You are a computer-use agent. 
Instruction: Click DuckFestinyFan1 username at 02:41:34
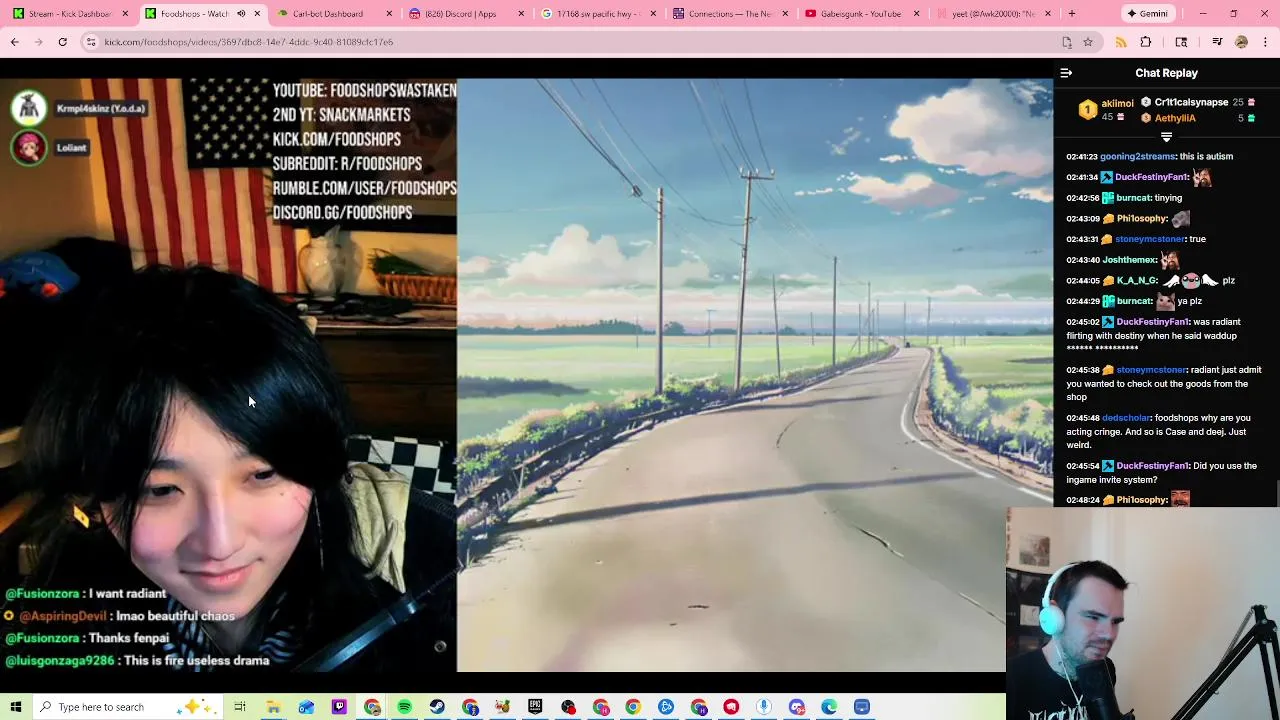click(x=1150, y=177)
